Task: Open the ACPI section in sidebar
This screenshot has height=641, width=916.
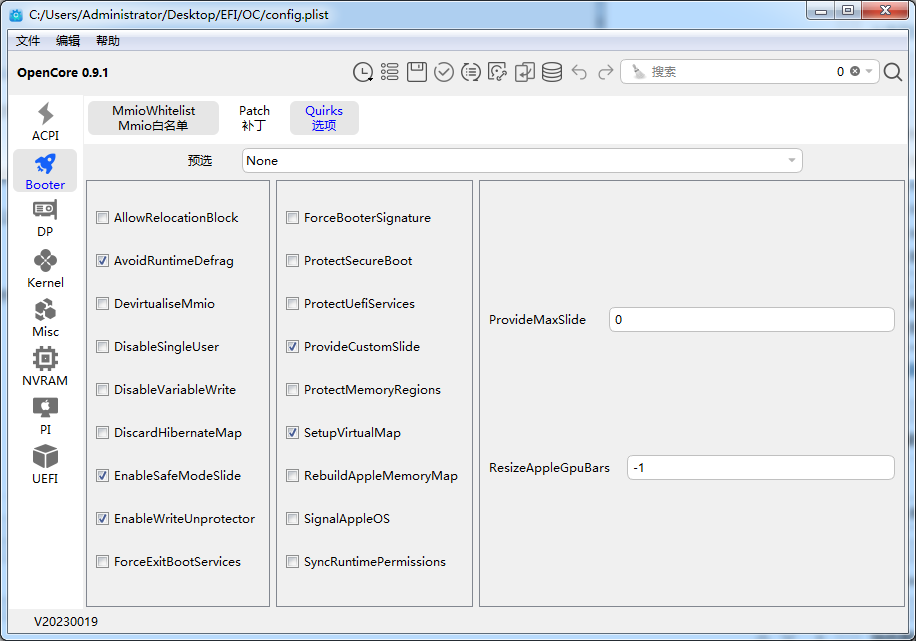Action: 45,122
